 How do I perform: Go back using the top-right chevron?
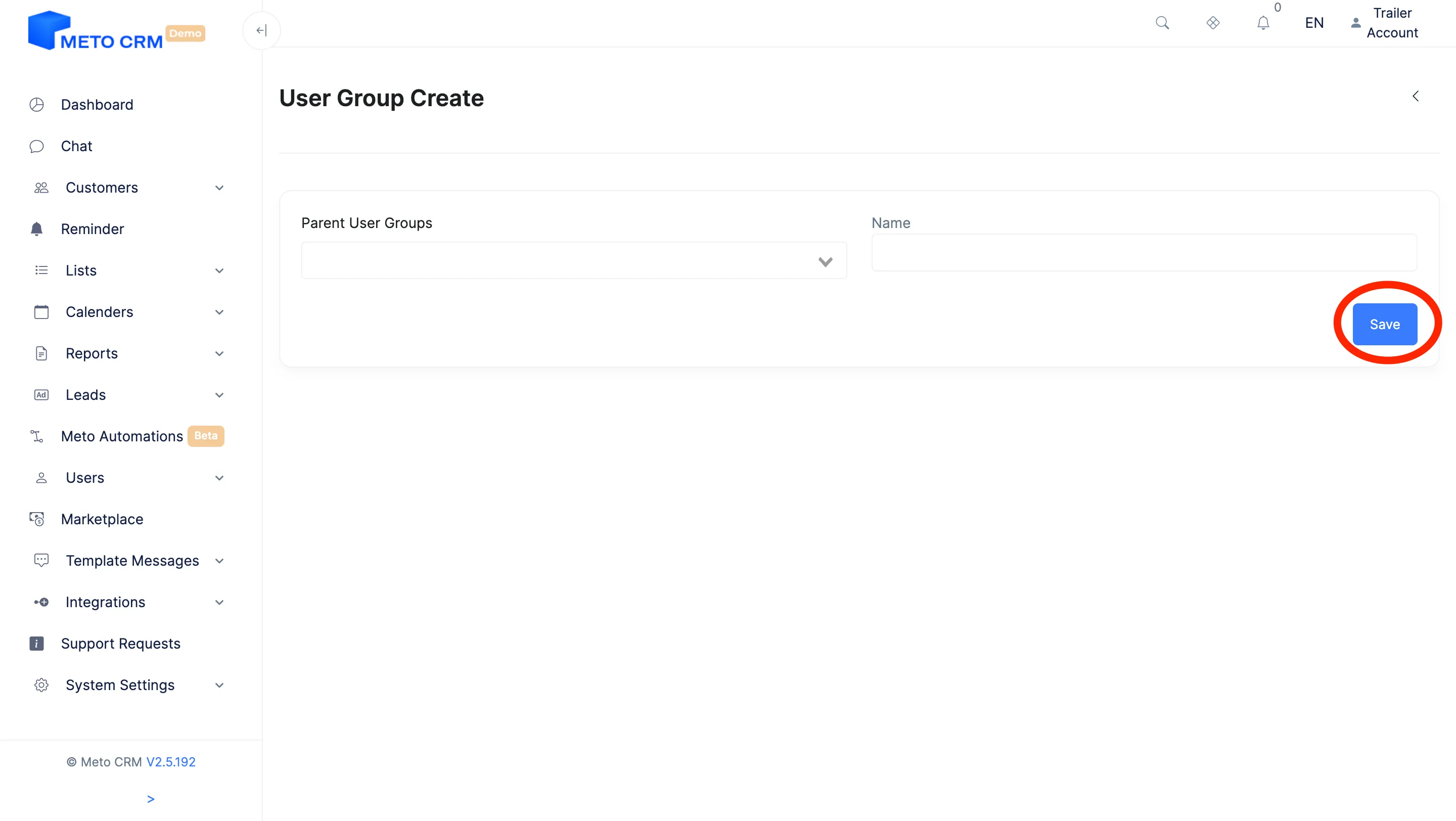1415,97
